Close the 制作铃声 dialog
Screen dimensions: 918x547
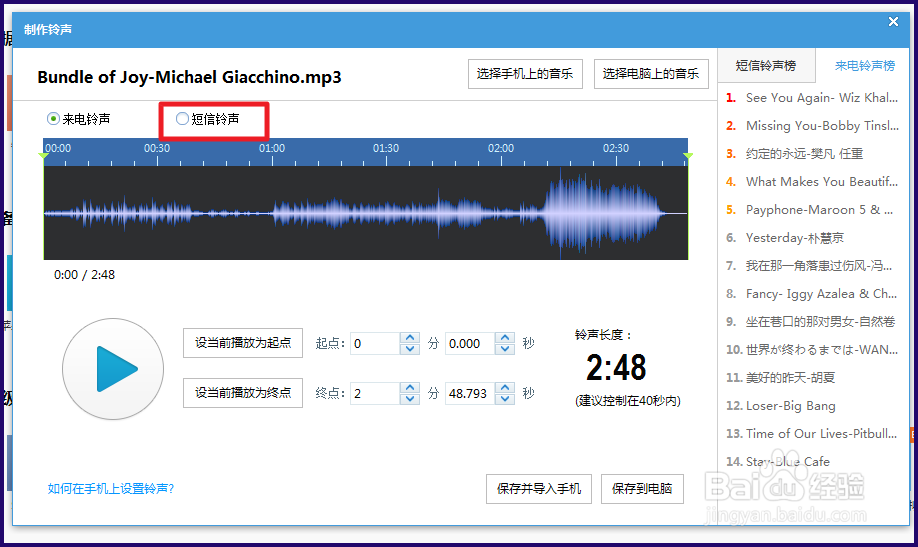click(893, 22)
